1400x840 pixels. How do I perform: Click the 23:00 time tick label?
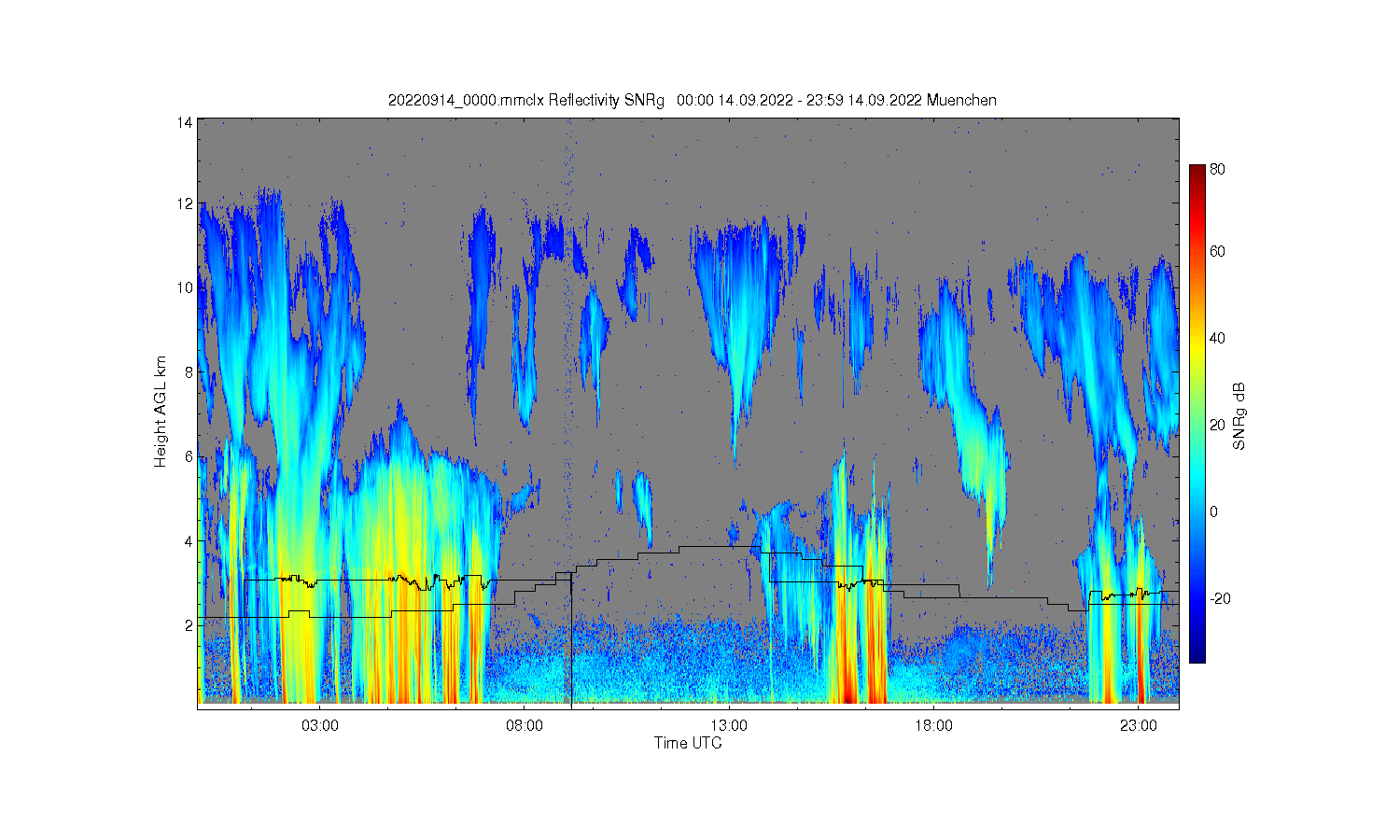point(1138,725)
